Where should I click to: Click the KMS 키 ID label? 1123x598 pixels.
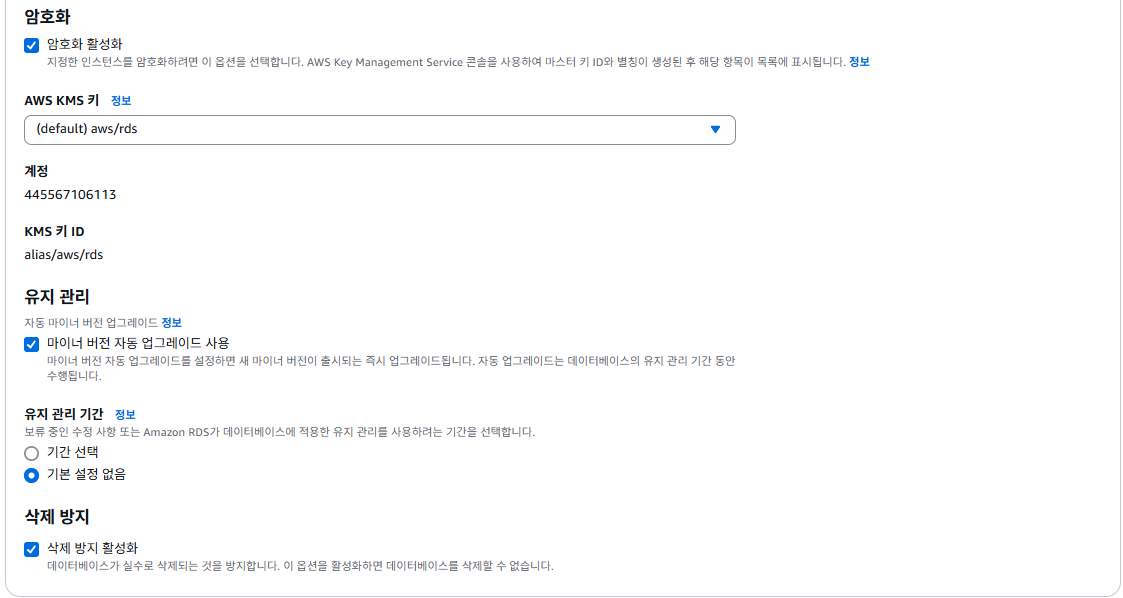[x=54, y=231]
